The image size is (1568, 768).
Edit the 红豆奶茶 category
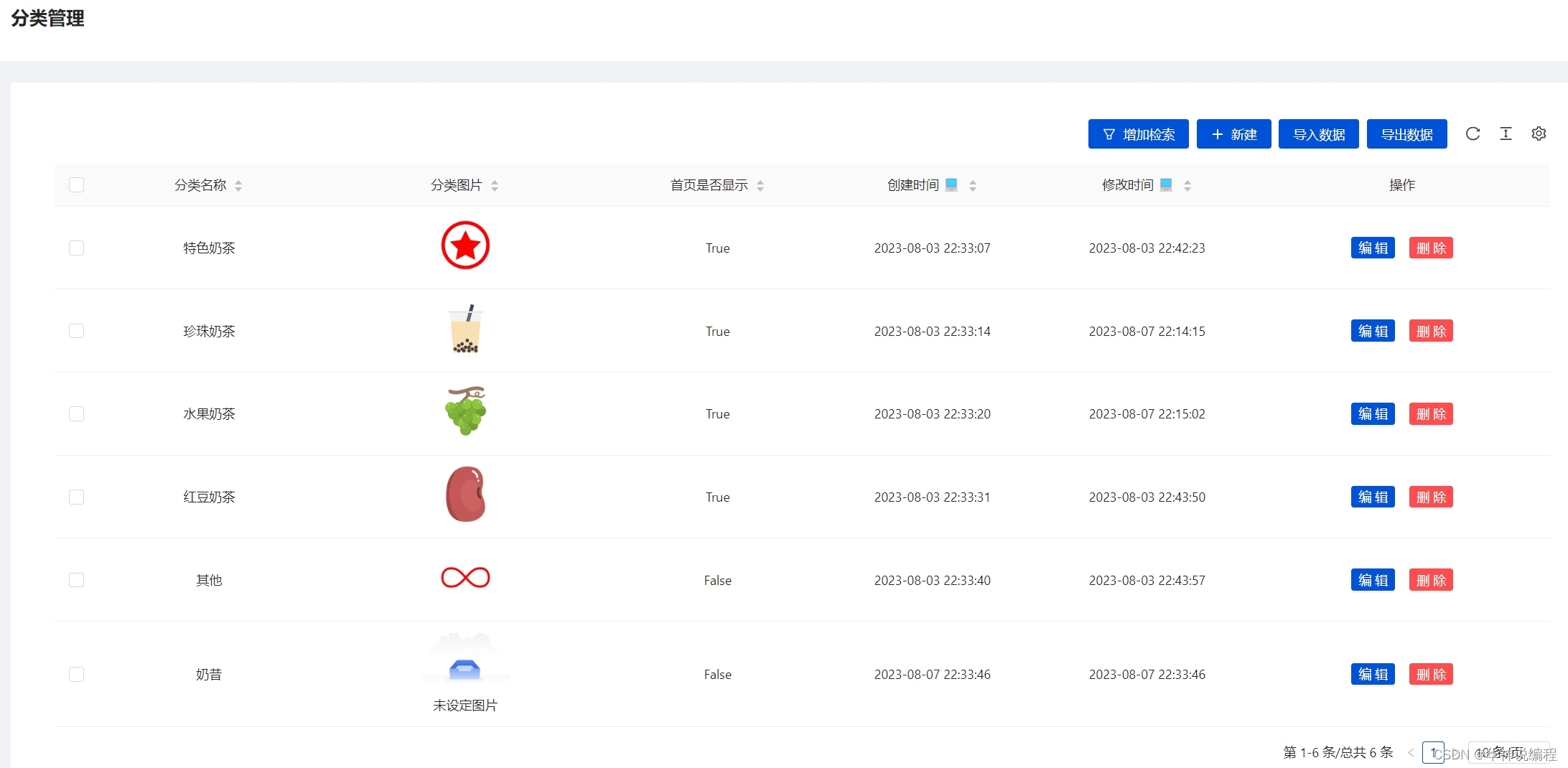[x=1373, y=497]
